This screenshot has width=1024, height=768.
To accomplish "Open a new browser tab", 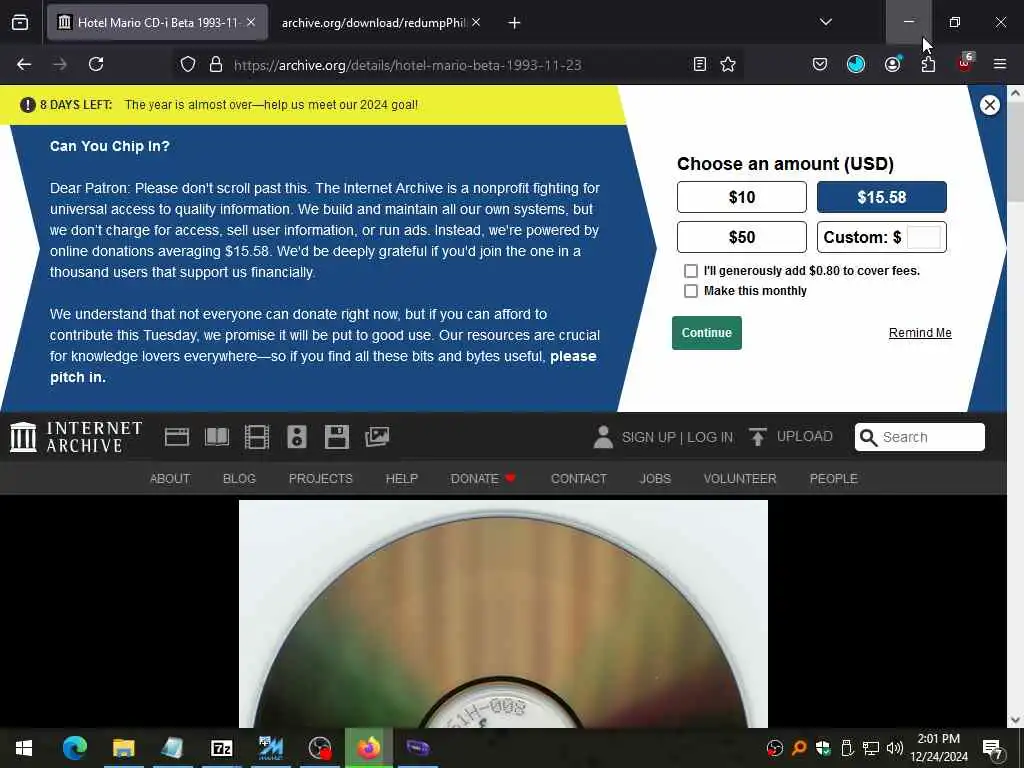I will tap(514, 23).
